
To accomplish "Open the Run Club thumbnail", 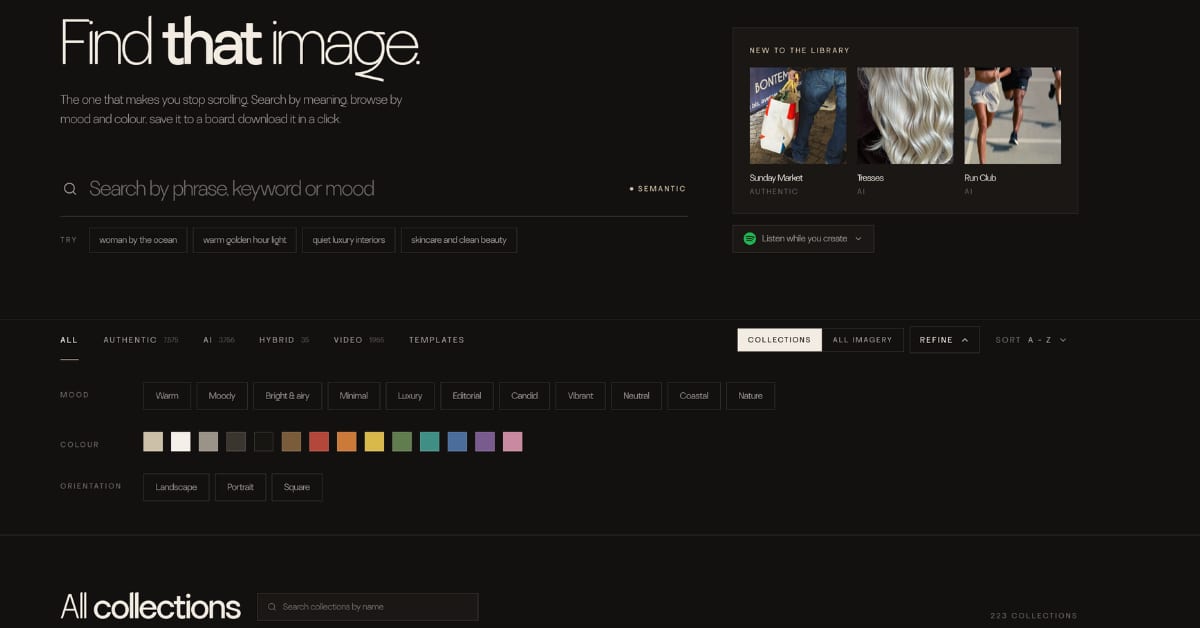I will pos(1012,116).
